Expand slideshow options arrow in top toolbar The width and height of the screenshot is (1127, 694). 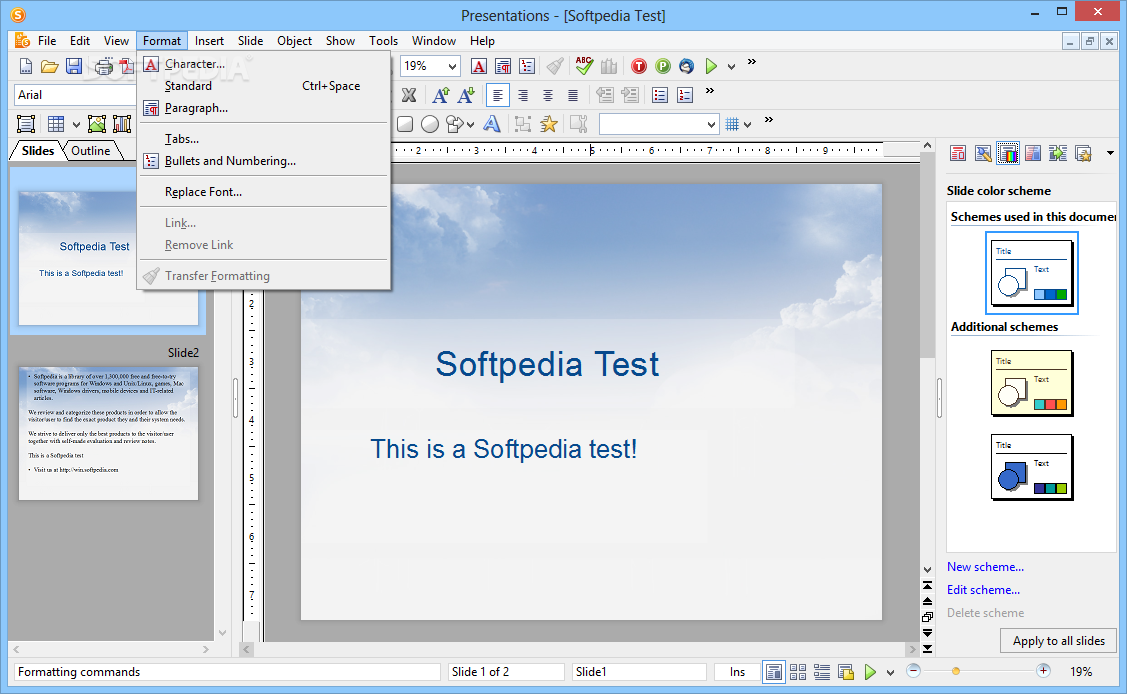pyautogui.click(x=731, y=67)
